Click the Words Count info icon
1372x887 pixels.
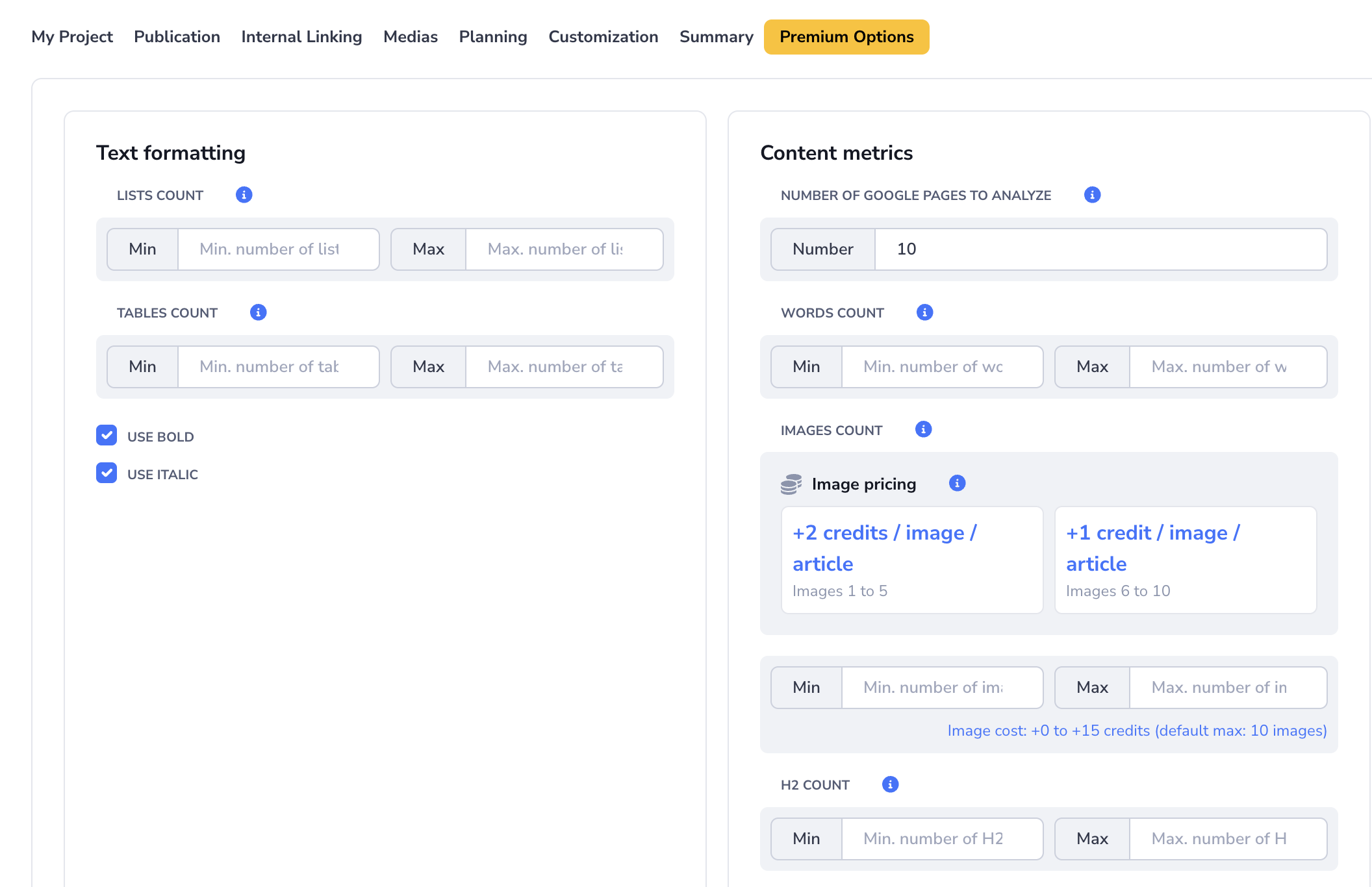pos(924,312)
